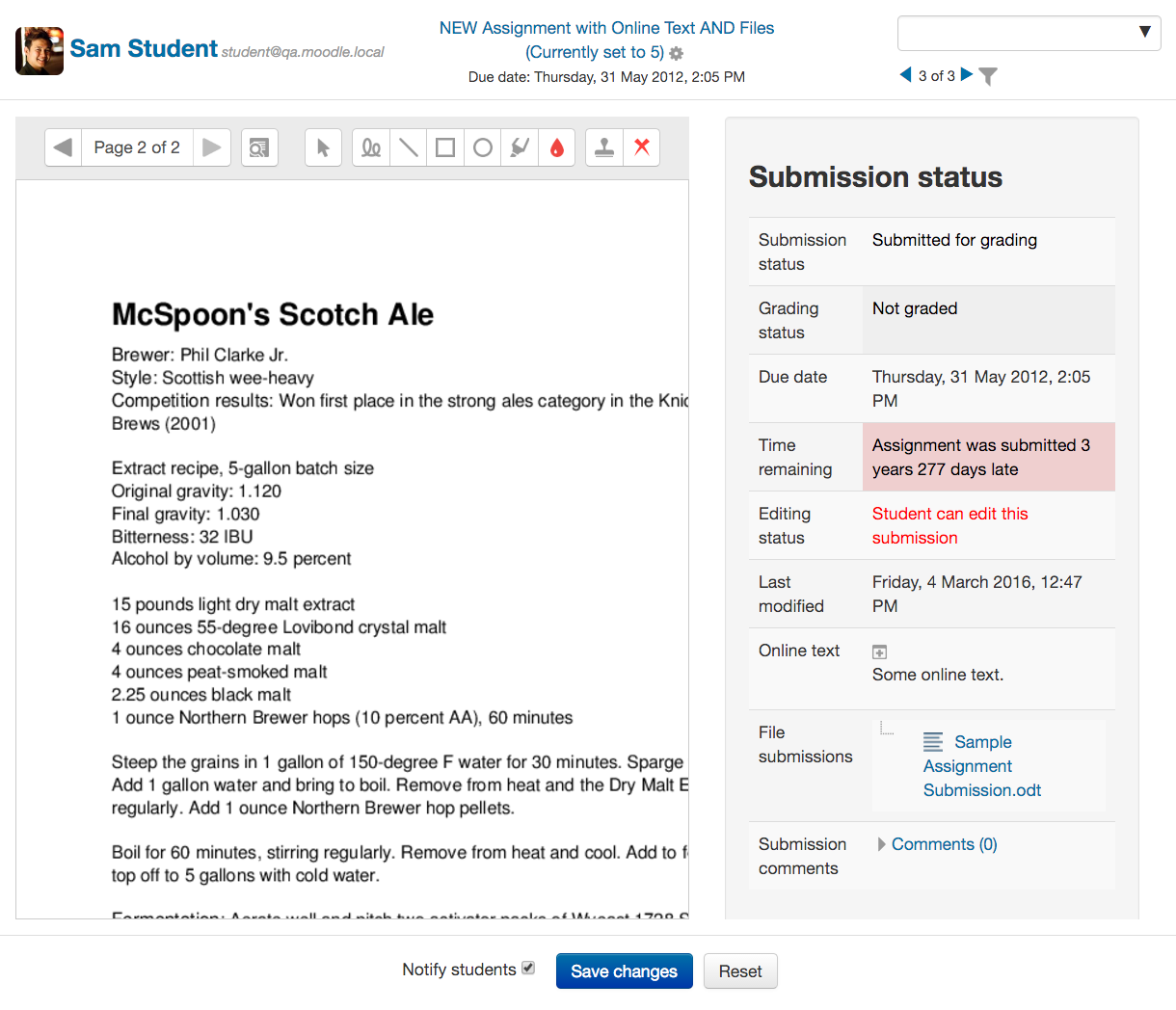Click 'Brewer: Phil Clarke Jr.' line

200,355
